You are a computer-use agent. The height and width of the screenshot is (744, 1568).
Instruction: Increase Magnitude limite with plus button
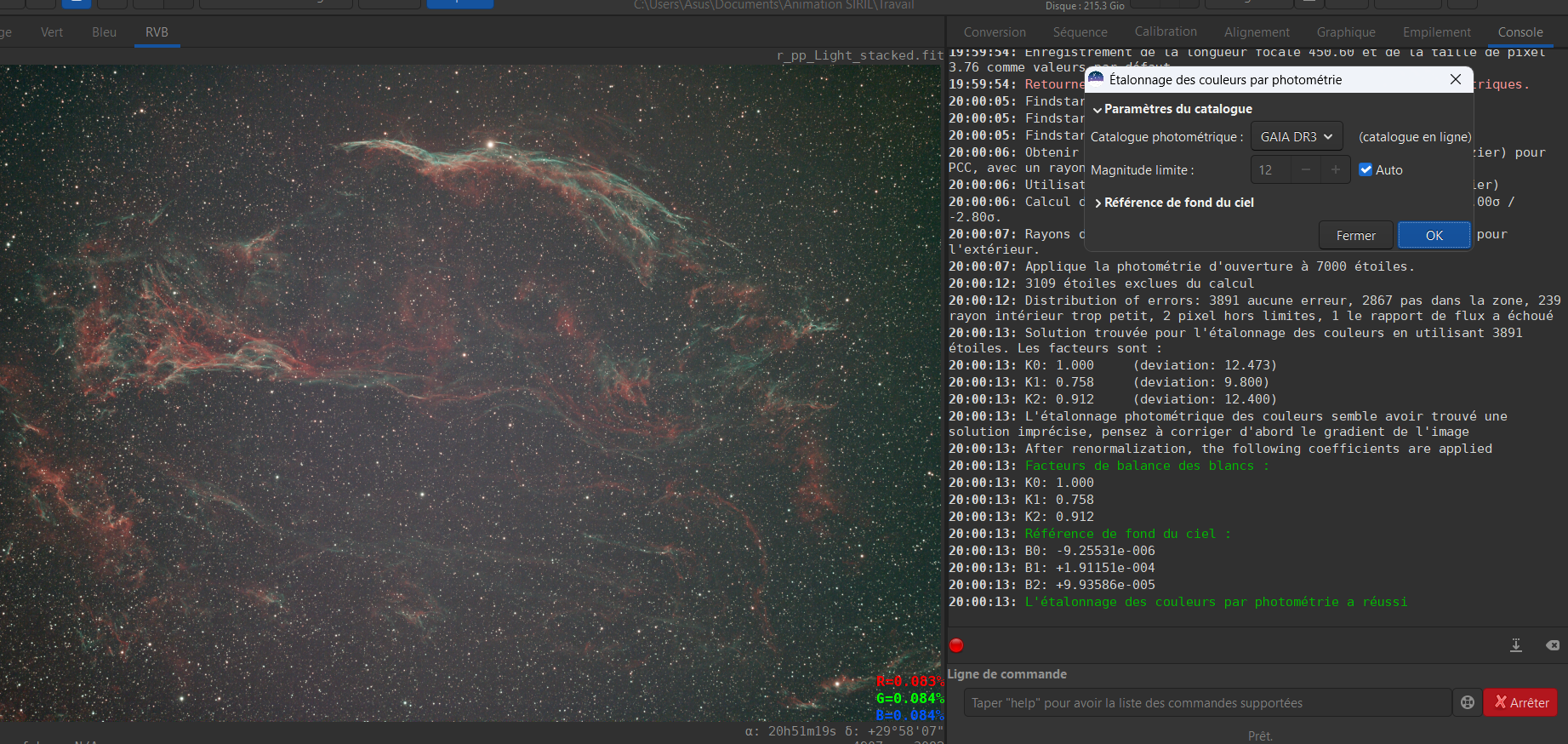tap(1335, 170)
